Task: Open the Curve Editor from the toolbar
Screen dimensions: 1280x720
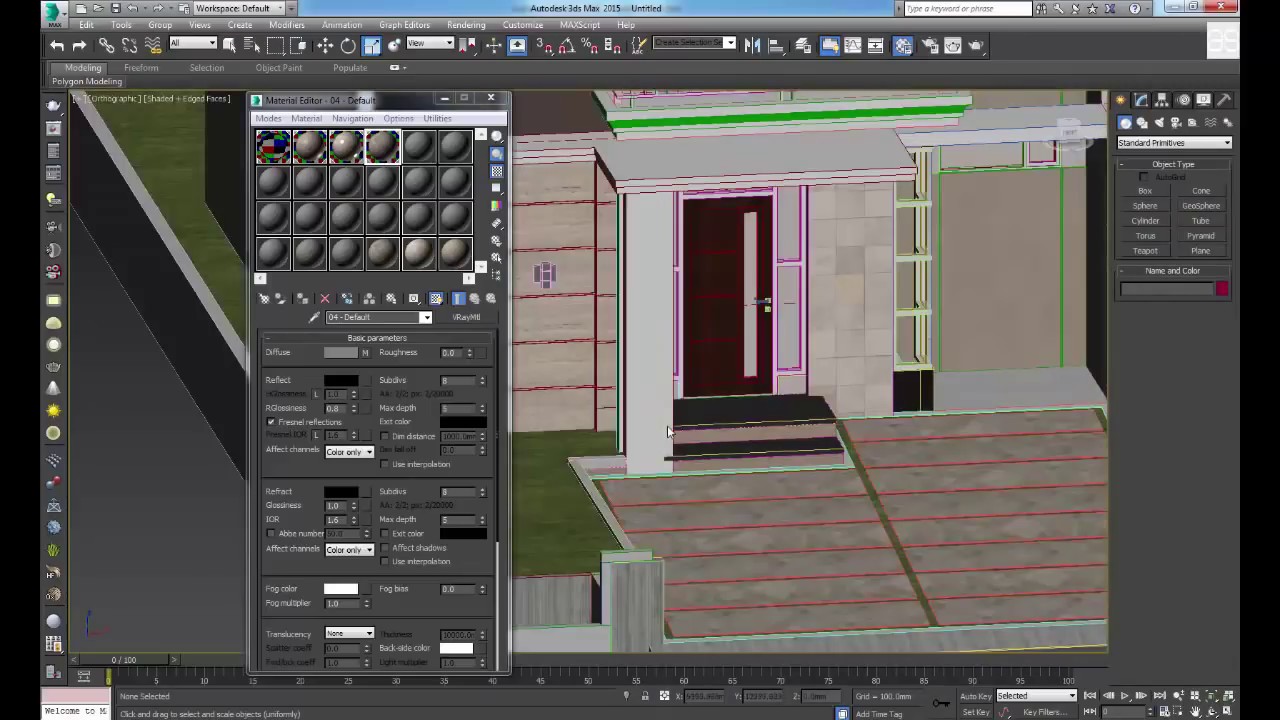Action: [853, 45]
